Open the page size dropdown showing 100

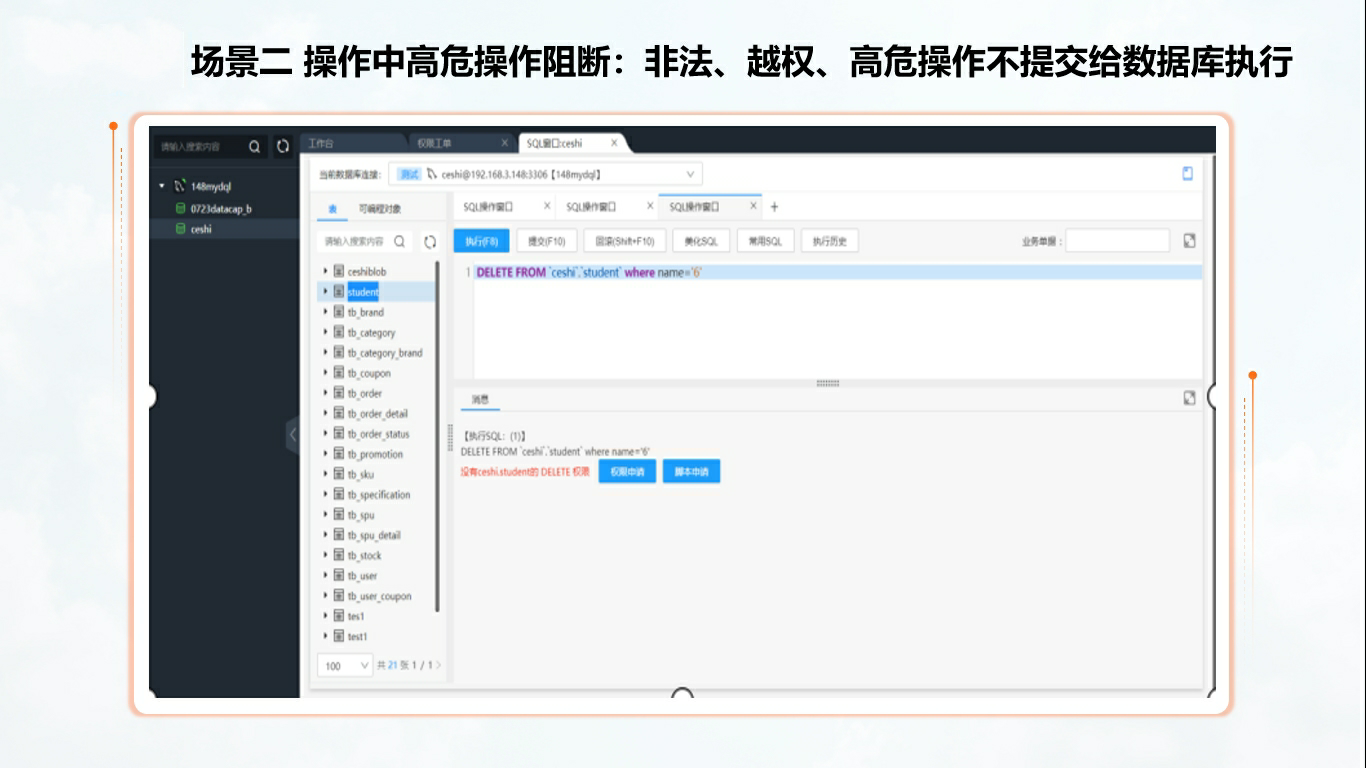point(347,665)
